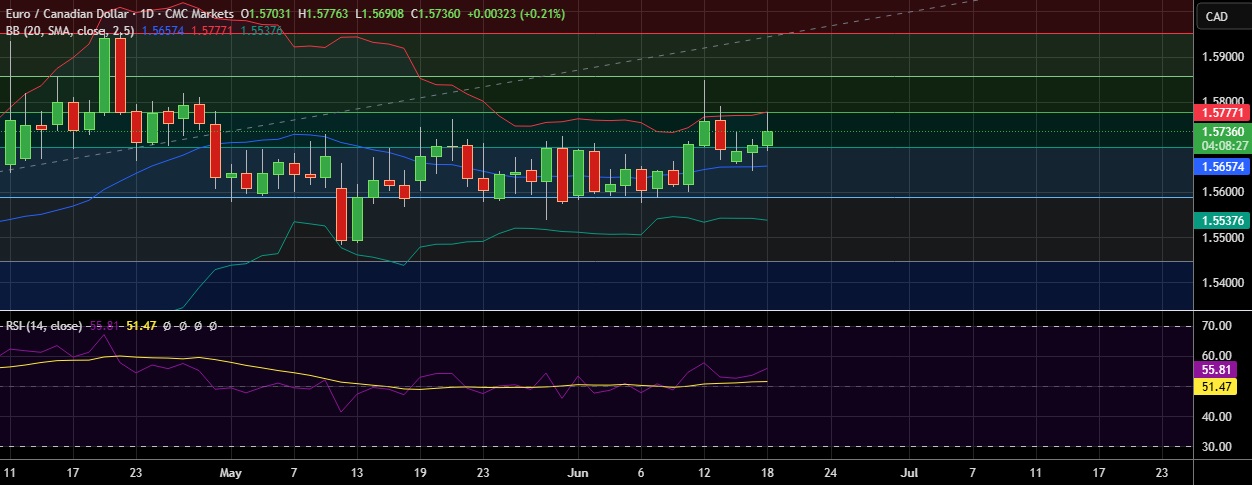The height and width of the screenshot is (485, 1252).
Task: Click 60.00 on the RSI scale
Action: (1217, 356)
